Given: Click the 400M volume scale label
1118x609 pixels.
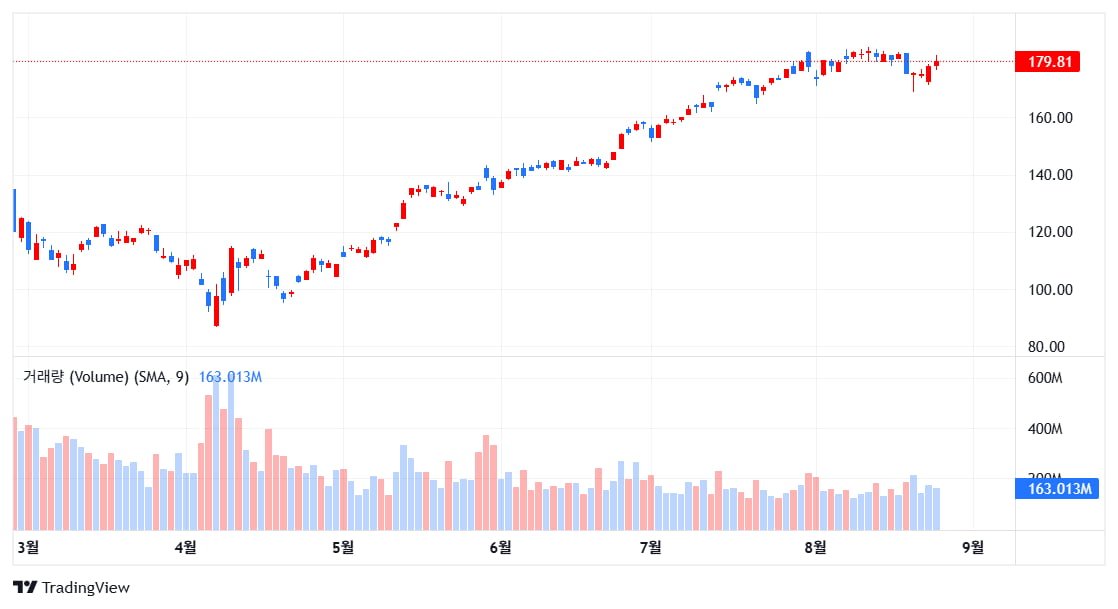Looking at the screenshot, I should (1044, 429).
